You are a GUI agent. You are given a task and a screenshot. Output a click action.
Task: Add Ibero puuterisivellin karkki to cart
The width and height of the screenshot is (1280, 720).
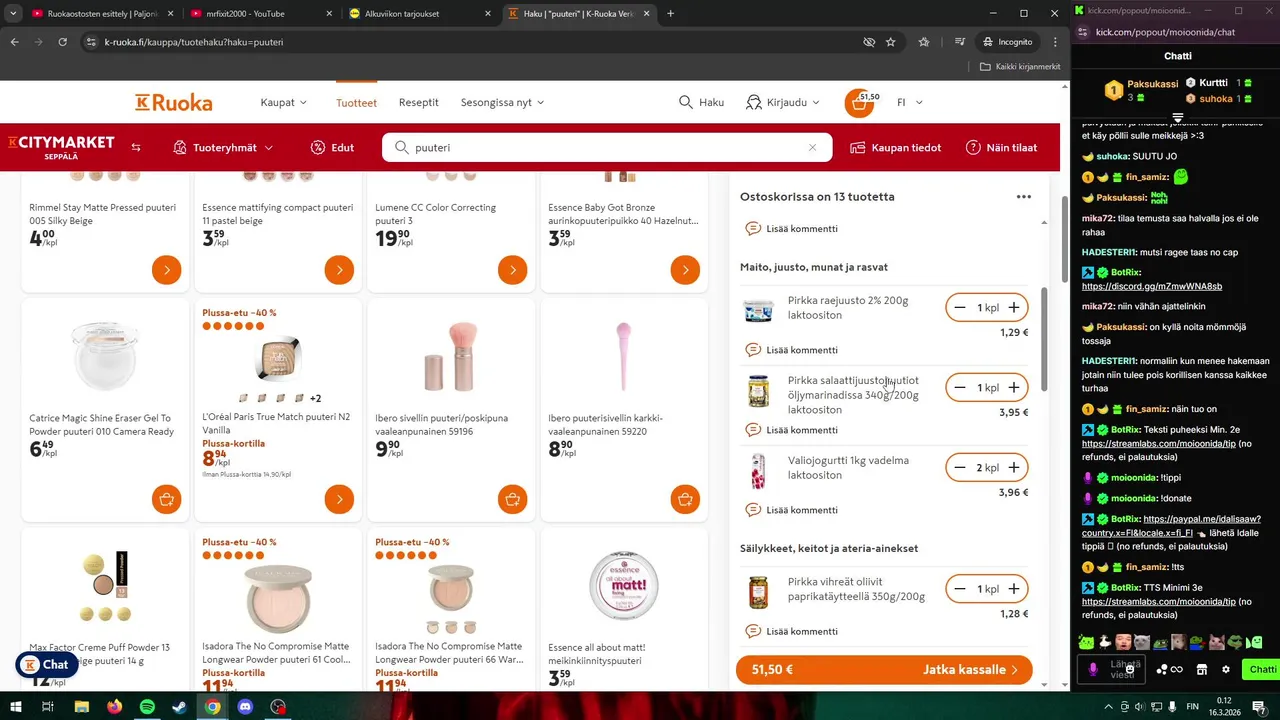(685, 499)
